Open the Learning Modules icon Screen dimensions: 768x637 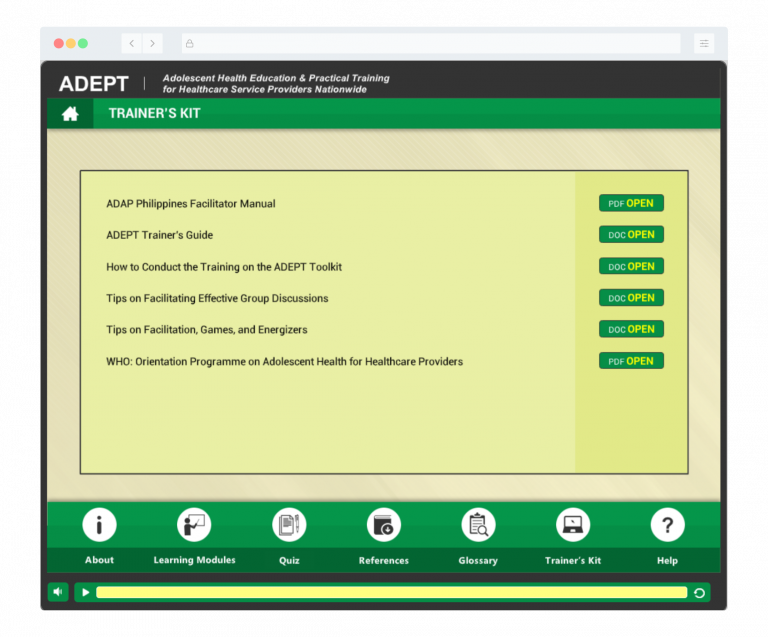194,525
